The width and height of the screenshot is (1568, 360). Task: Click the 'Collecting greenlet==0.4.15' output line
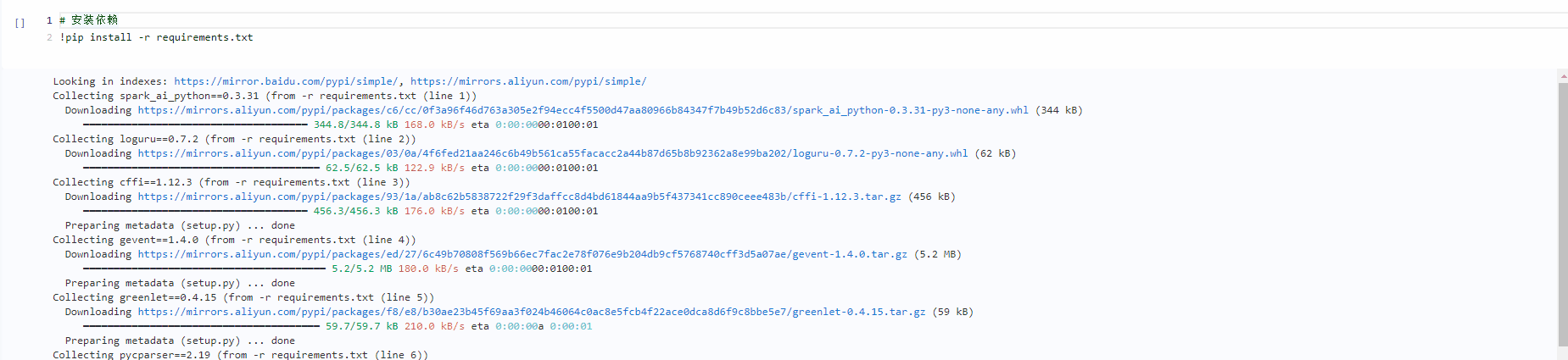pos(243,297)
